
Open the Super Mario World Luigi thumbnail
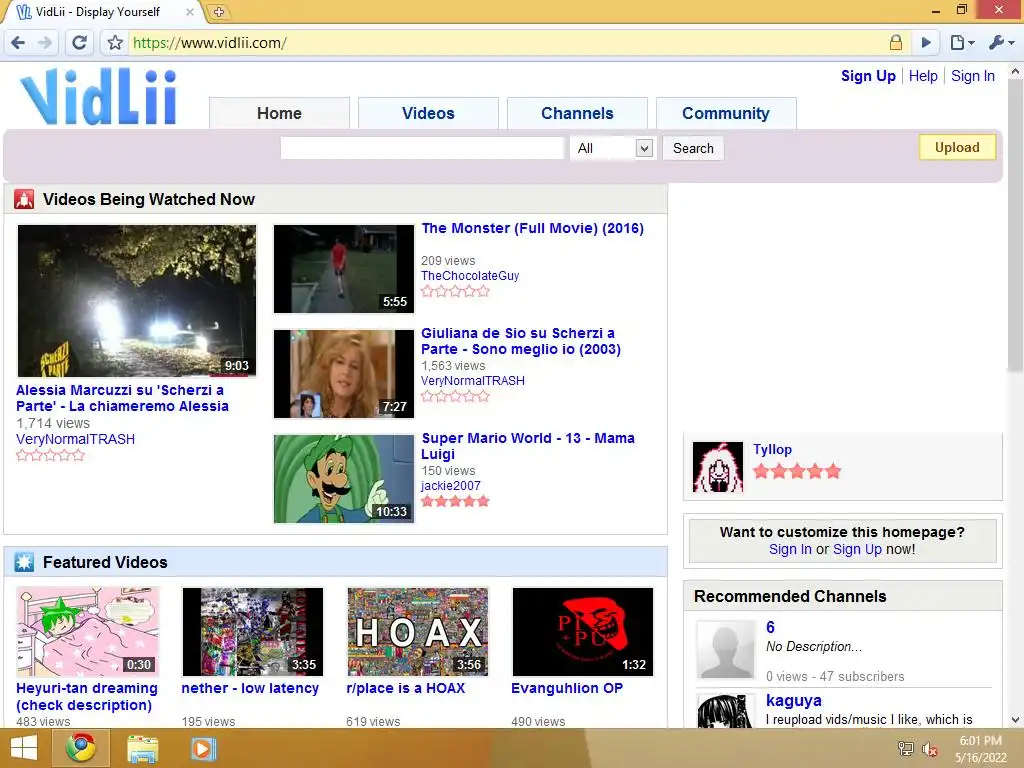click(344, 479)
